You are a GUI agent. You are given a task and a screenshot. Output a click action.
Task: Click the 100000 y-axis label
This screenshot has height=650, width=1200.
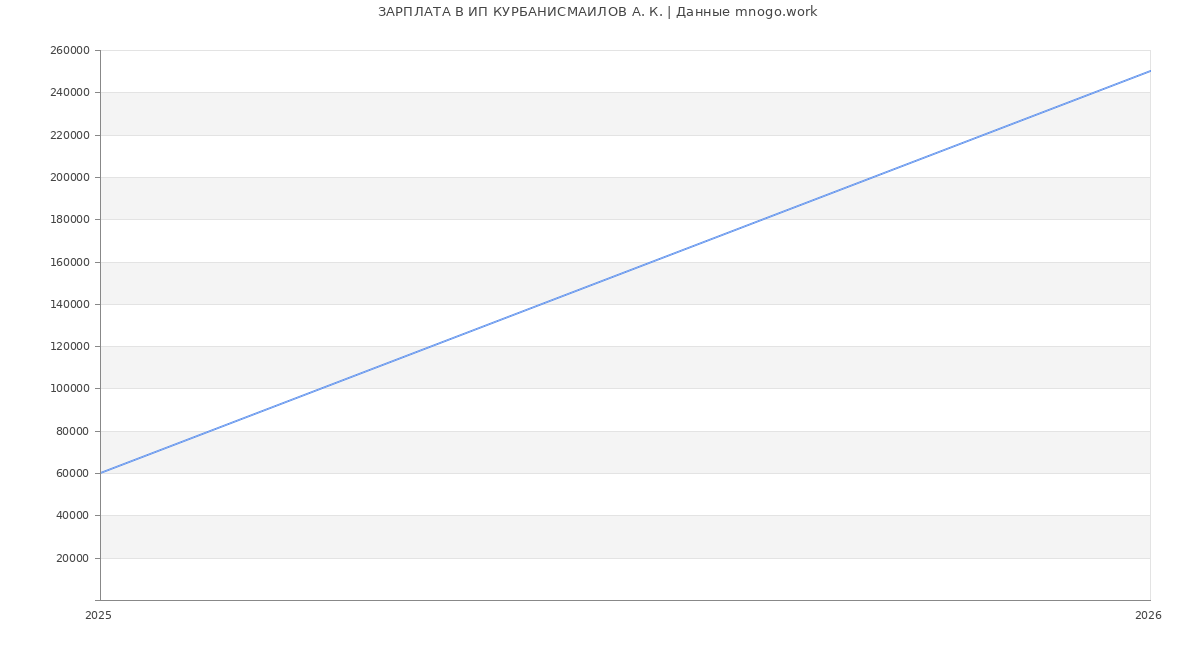coord(69,389)
